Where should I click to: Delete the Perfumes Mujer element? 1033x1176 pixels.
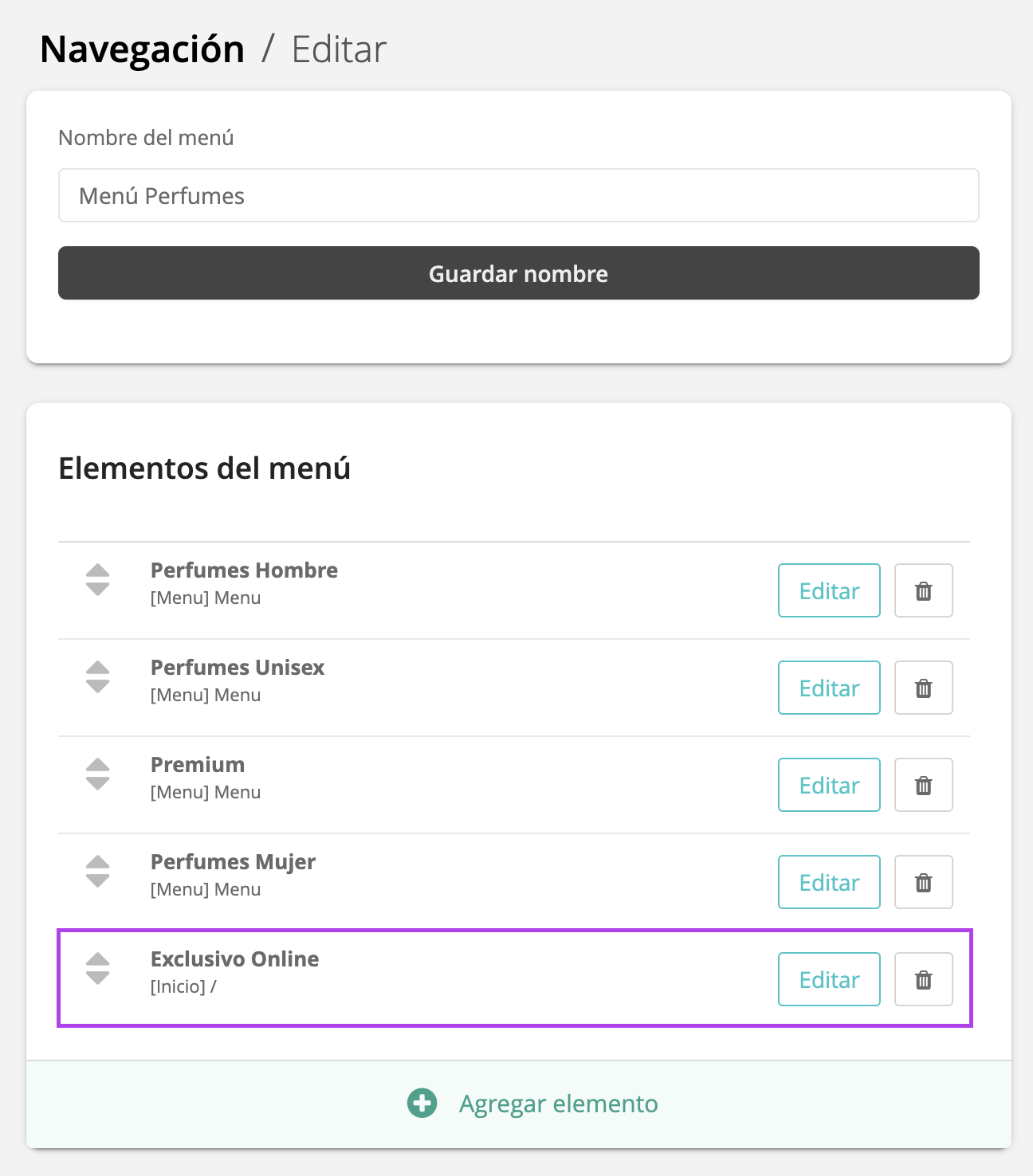click(x=923, y=882)
